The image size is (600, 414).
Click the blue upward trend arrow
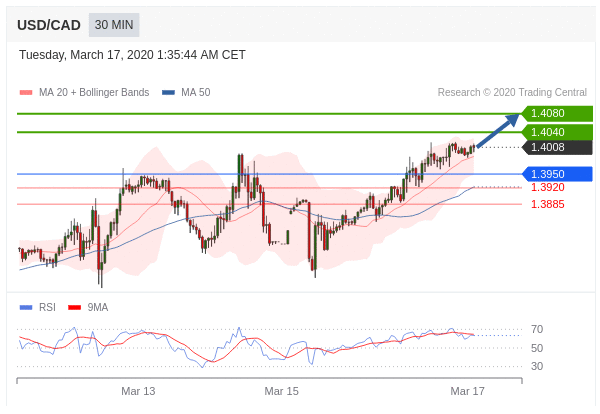point(498,130)
